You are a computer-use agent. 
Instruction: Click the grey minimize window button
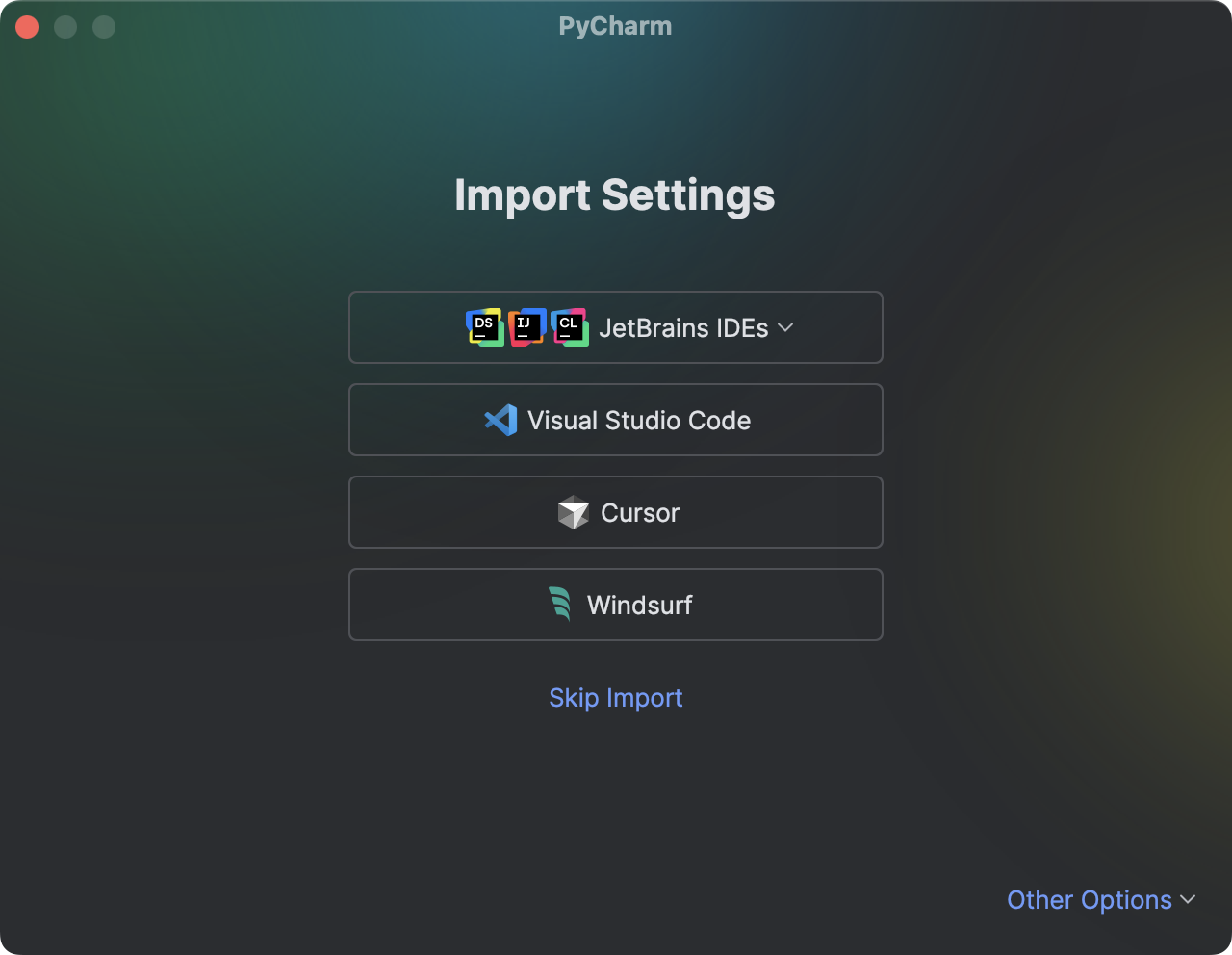(x=64, y=26)
